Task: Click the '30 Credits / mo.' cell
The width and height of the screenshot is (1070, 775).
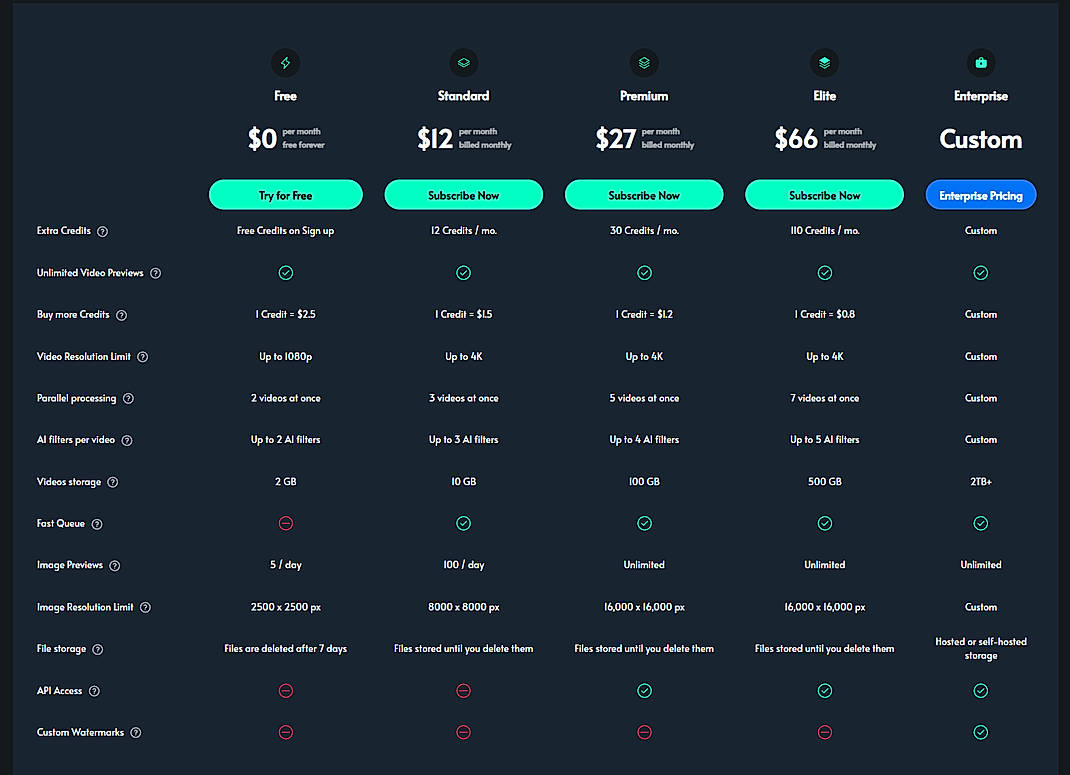Action: pos(644,231)
